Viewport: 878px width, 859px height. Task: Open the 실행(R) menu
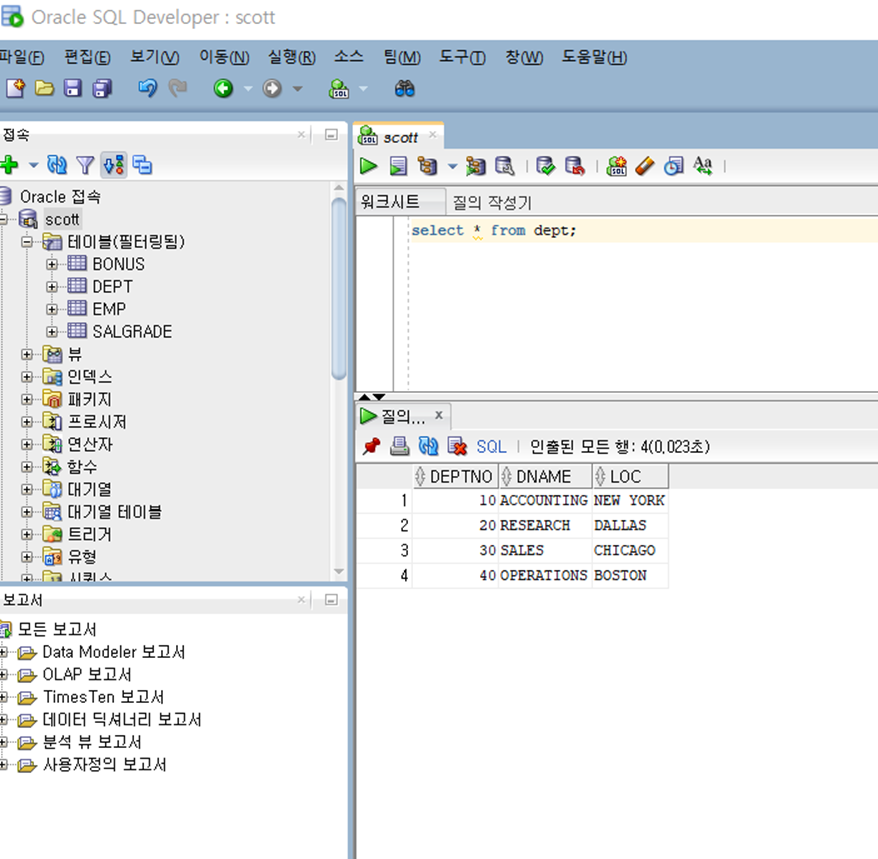[292, 57]
